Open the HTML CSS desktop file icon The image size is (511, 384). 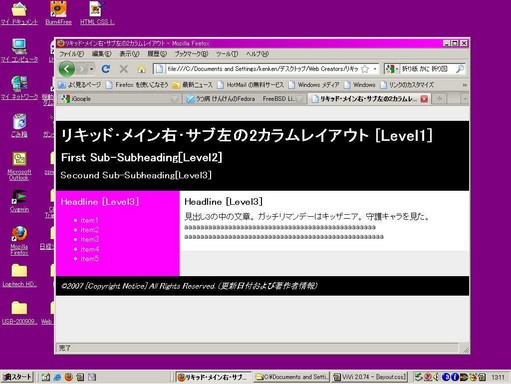(97, 13)
